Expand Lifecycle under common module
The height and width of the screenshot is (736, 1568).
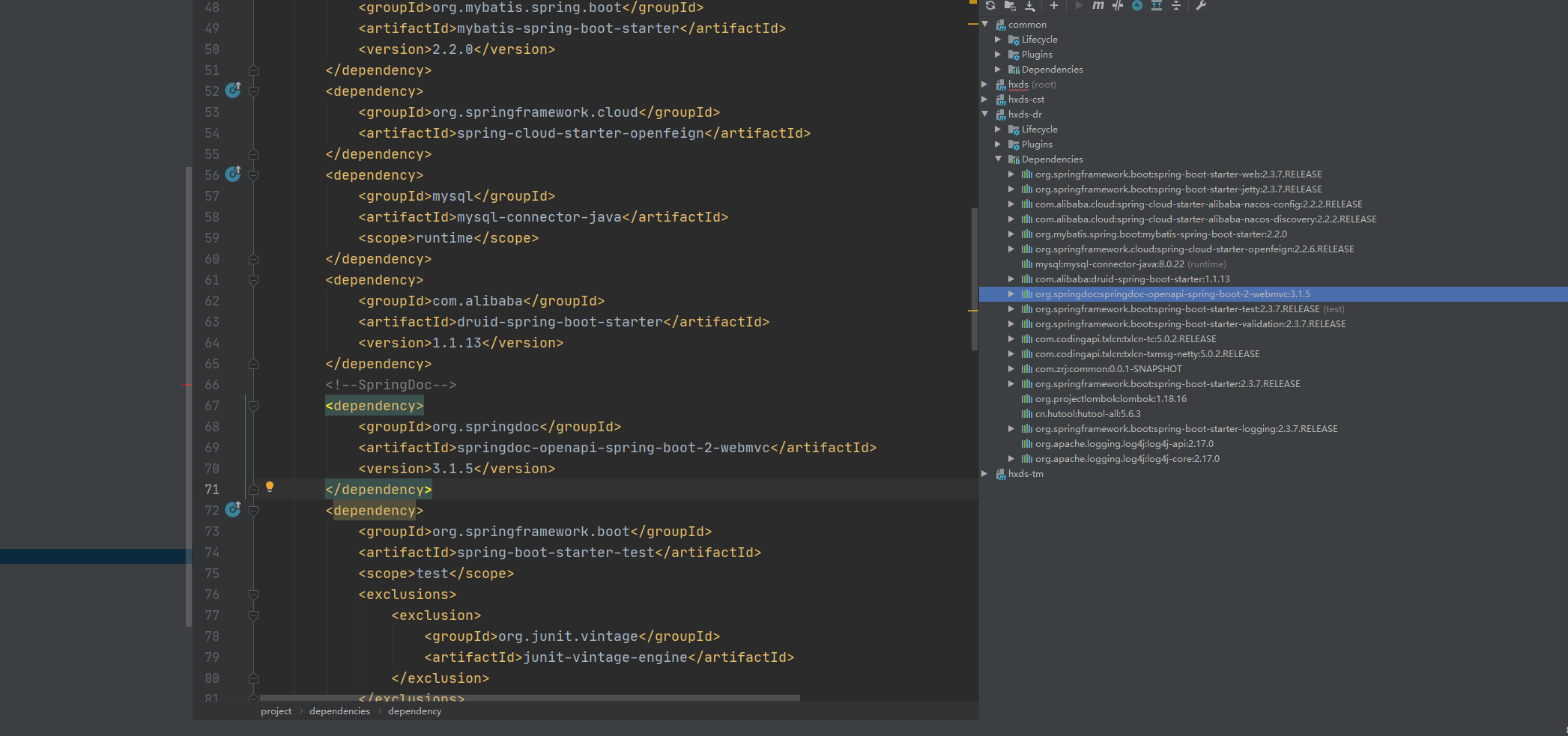998,40
